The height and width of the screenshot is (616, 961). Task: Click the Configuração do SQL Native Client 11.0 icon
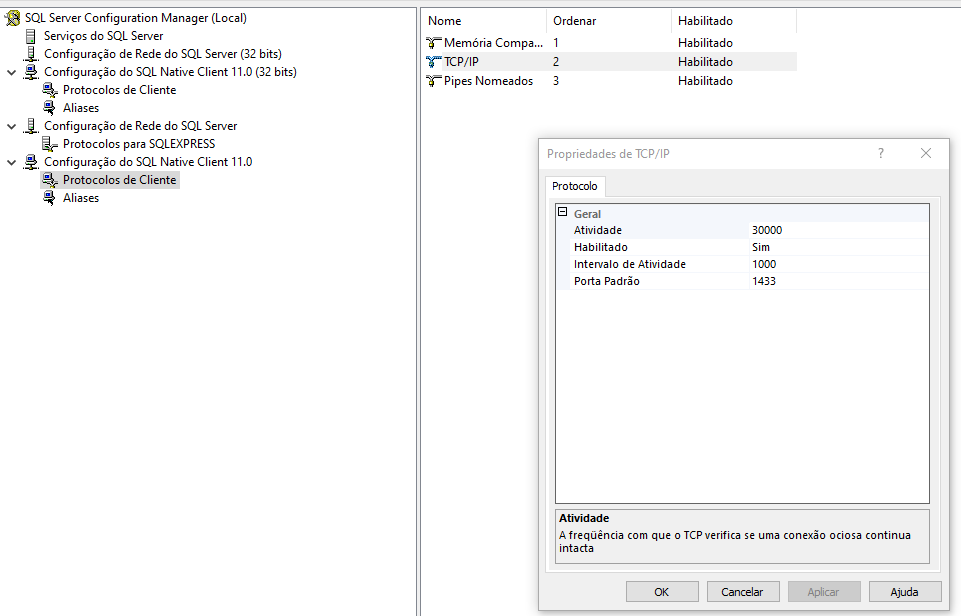(31, 162)
